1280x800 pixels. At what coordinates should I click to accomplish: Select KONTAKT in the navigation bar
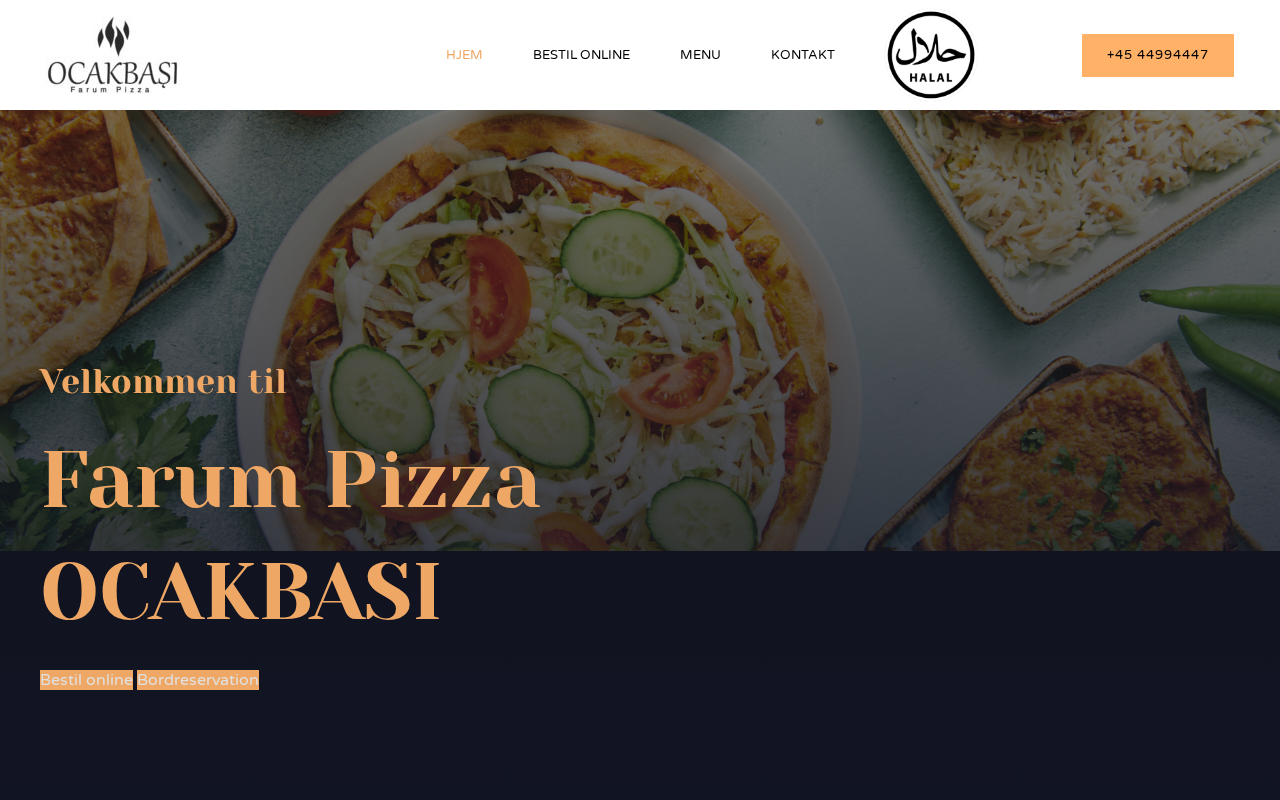click(x=803, y=55)
